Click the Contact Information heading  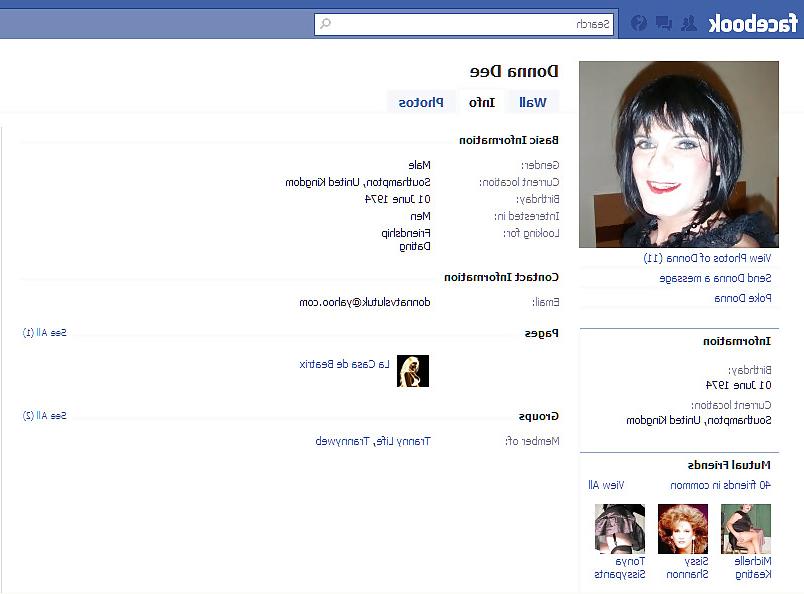501,277
